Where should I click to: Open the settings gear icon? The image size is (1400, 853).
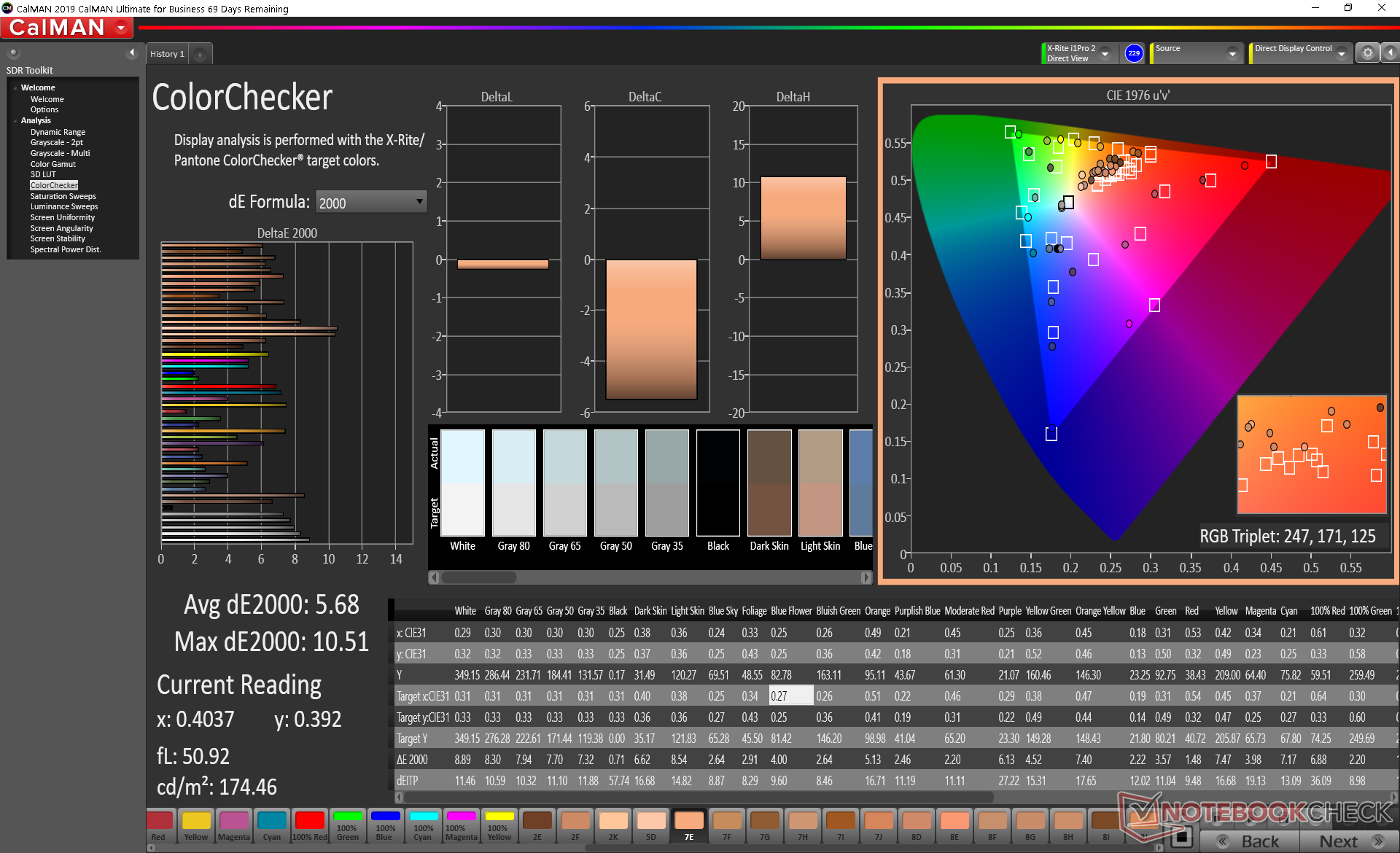[1367, 53]
